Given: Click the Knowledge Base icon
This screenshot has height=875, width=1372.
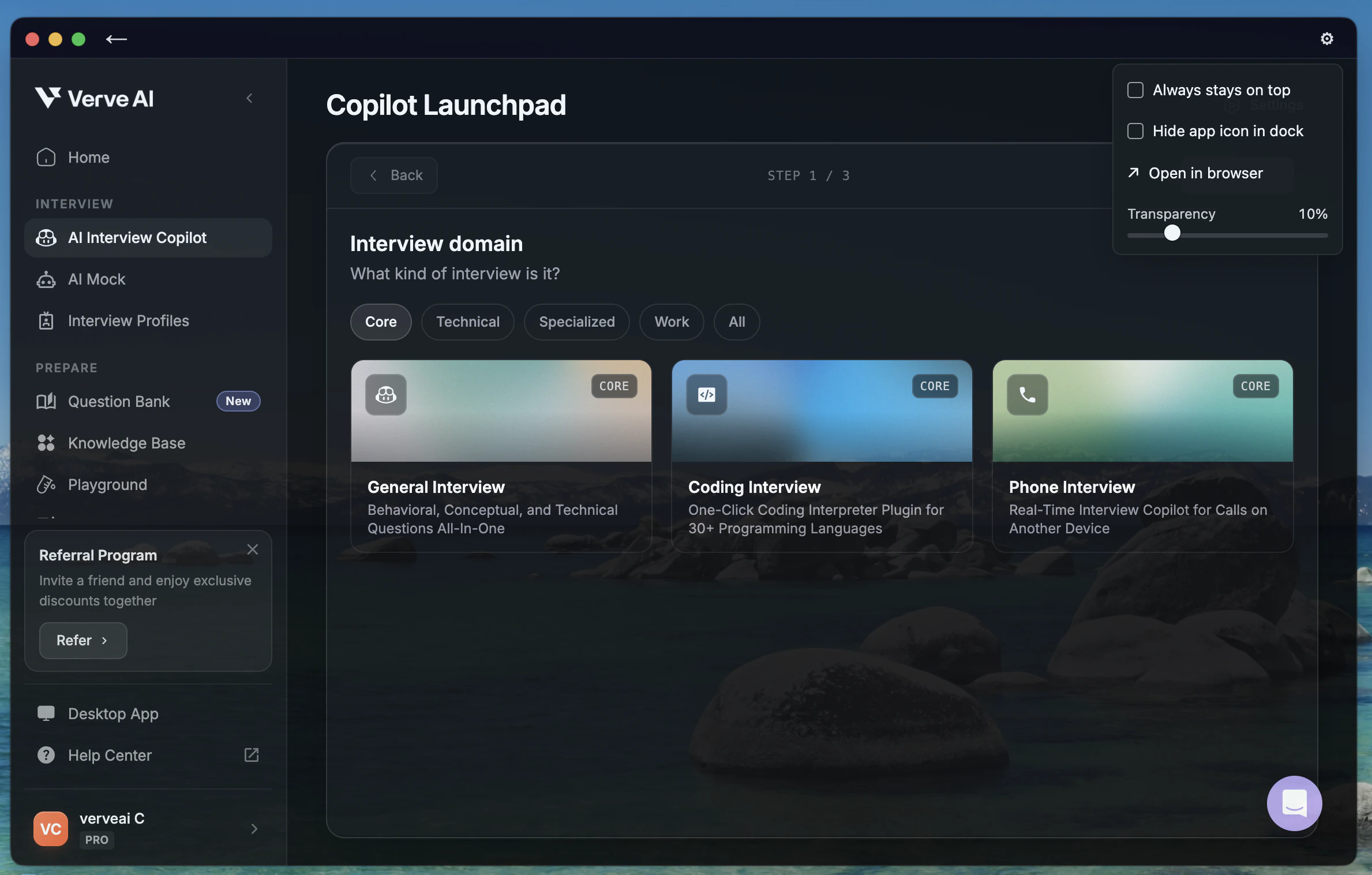Looking at the screenshot, I should [46, 443].
